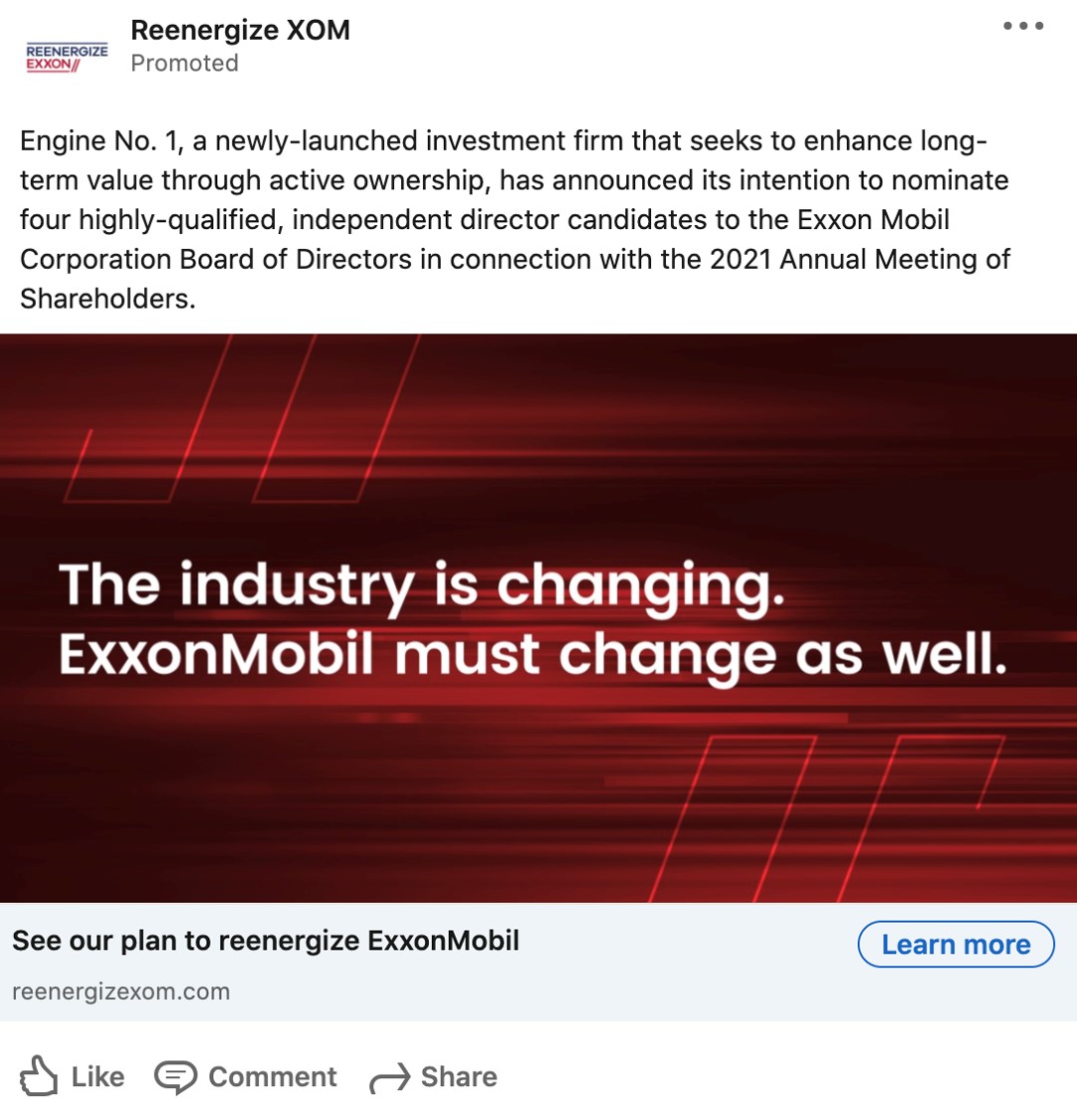Click the Share text label

click(x=459, y=1077)
